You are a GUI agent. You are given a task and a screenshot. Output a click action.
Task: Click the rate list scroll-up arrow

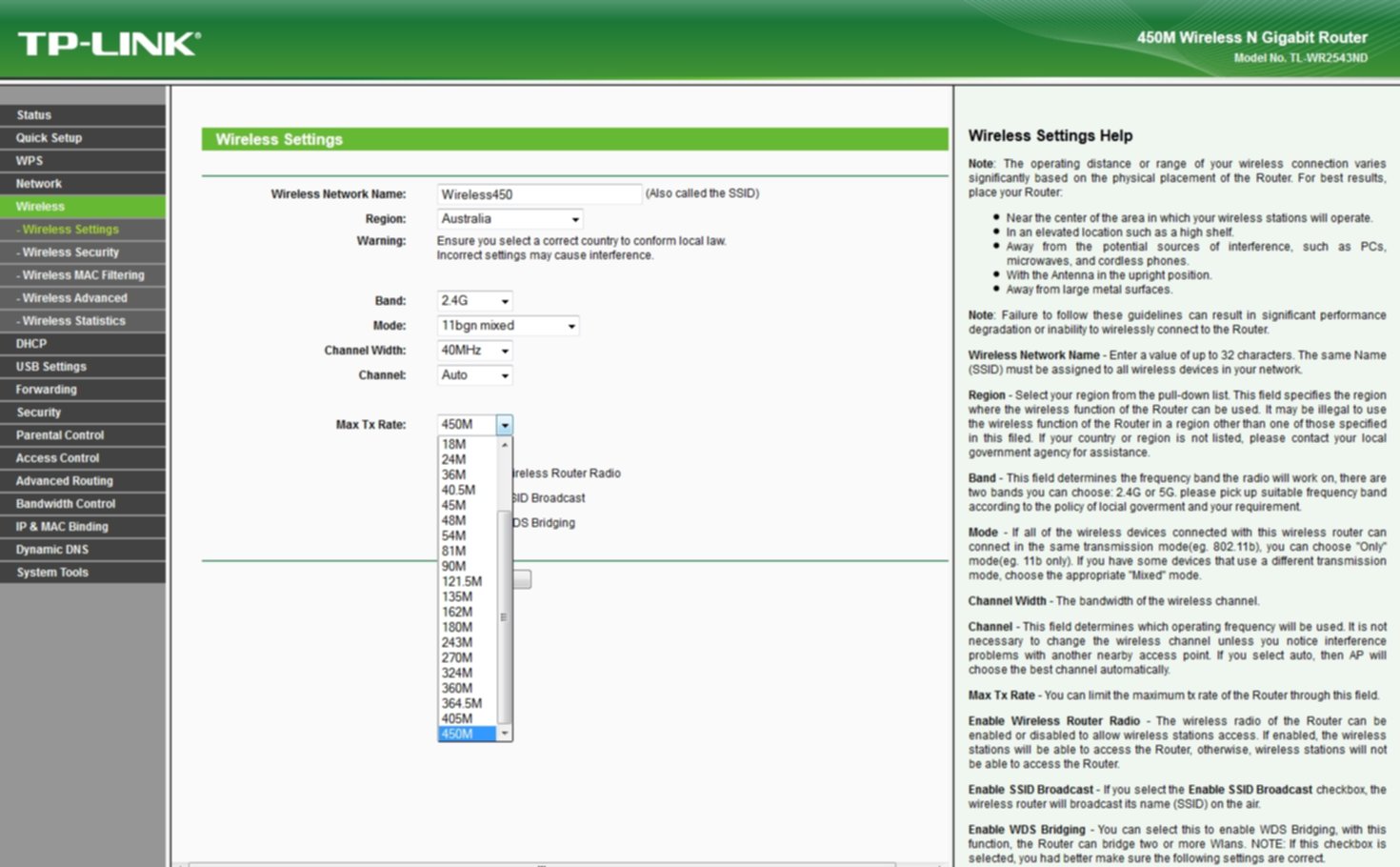(x=505, y=444)
